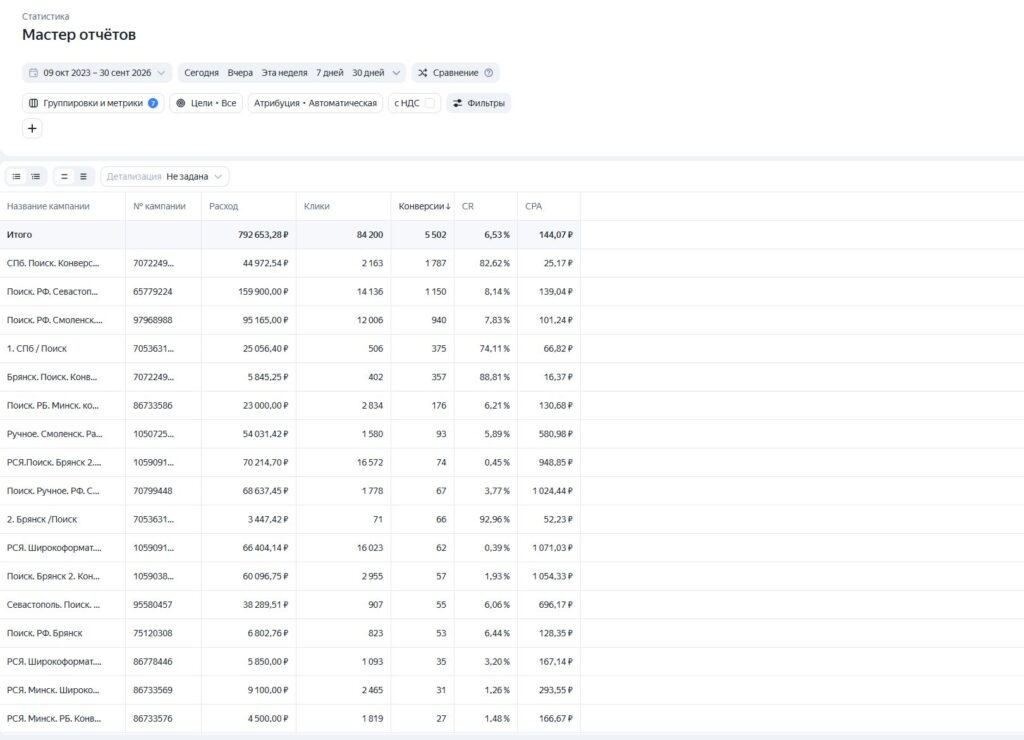This screenshot has width=1024, height=740.
Task: Click campaign name 2. Брянск /Поиск
Action: pyautogui.click(x=42, y=519)
